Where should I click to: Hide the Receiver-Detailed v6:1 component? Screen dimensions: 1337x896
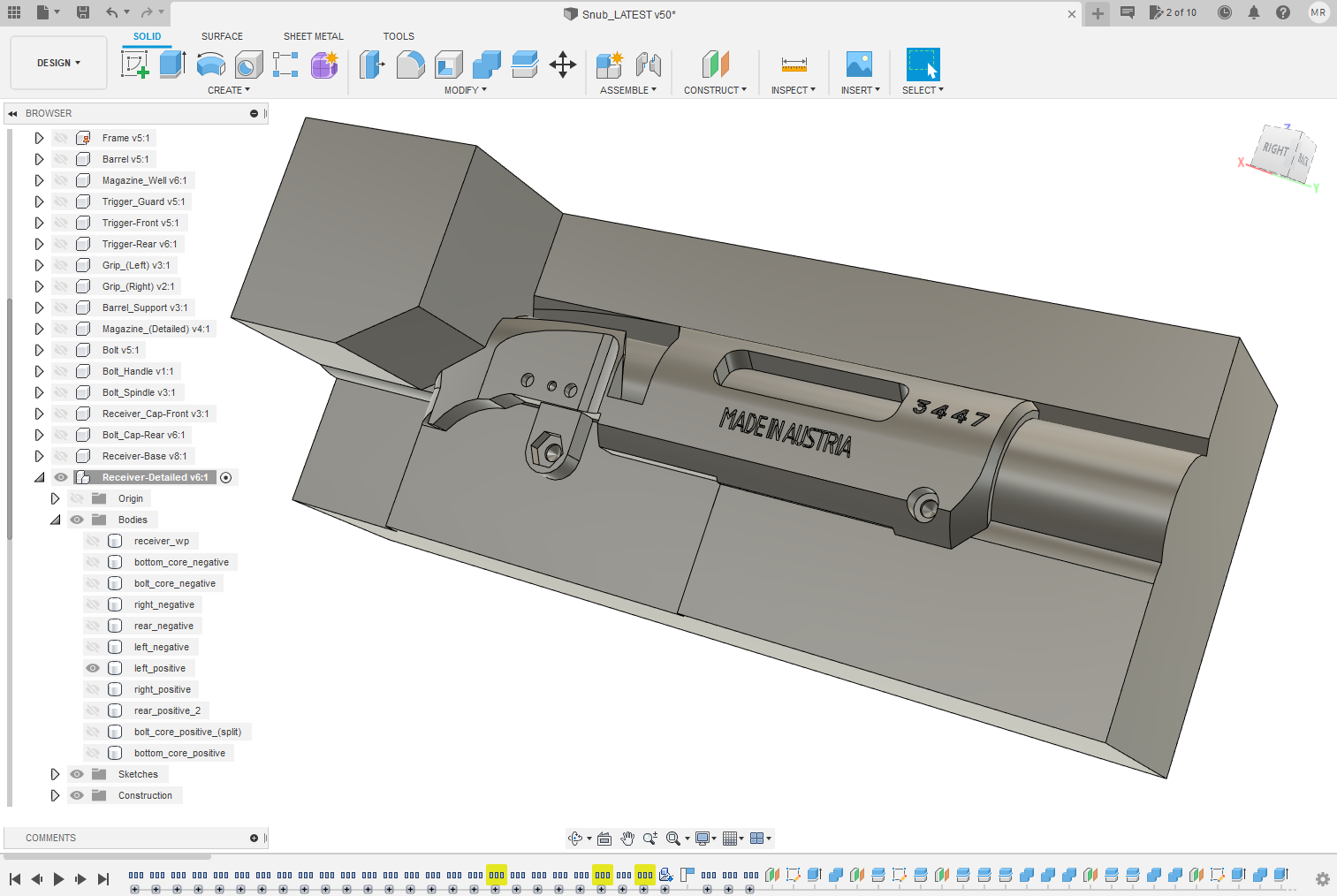pos(61,477)
